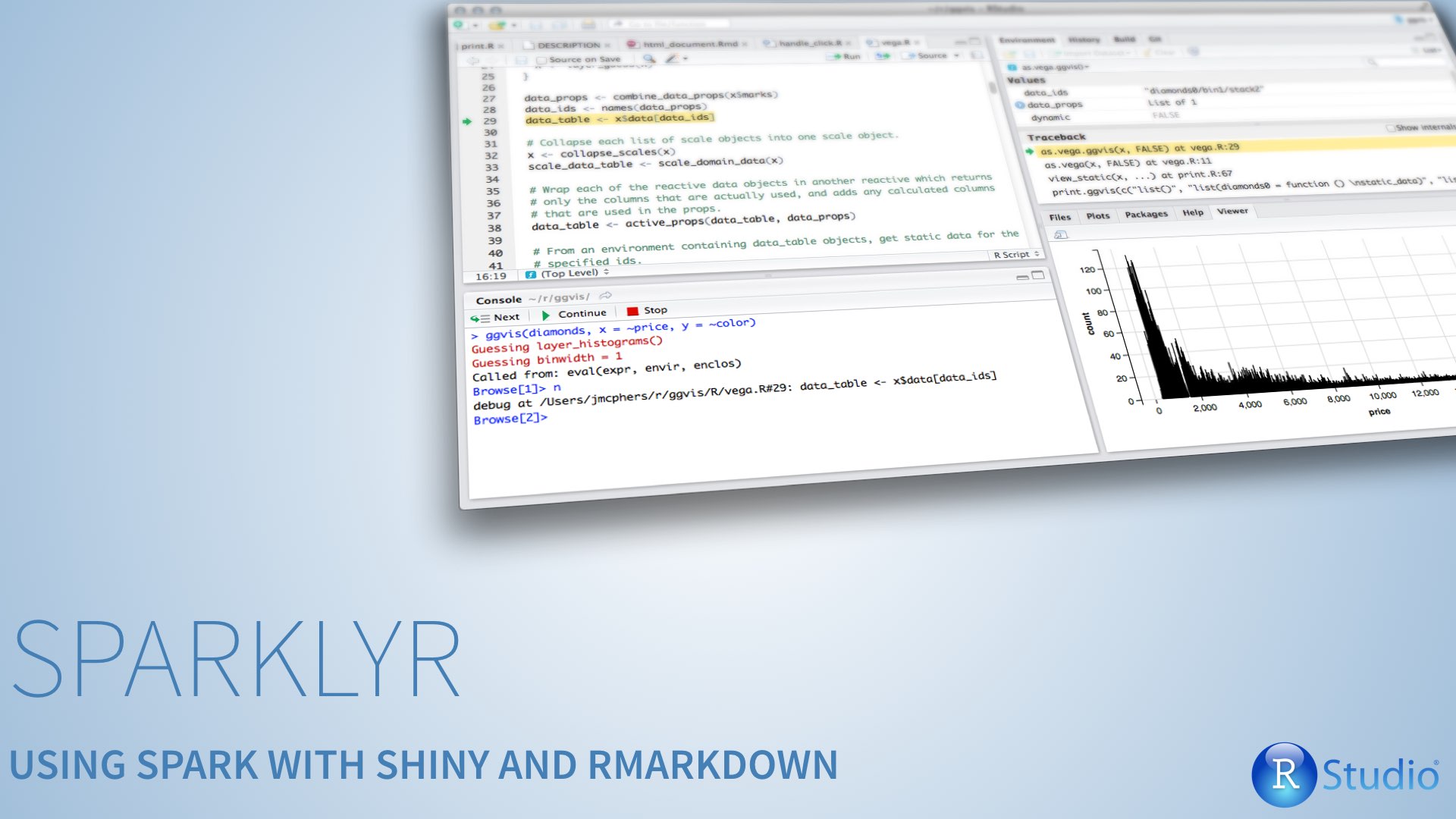Enable the Show internals checkbox
Viewport: 1456px width, 819px height.
[x=1391, y=127]
